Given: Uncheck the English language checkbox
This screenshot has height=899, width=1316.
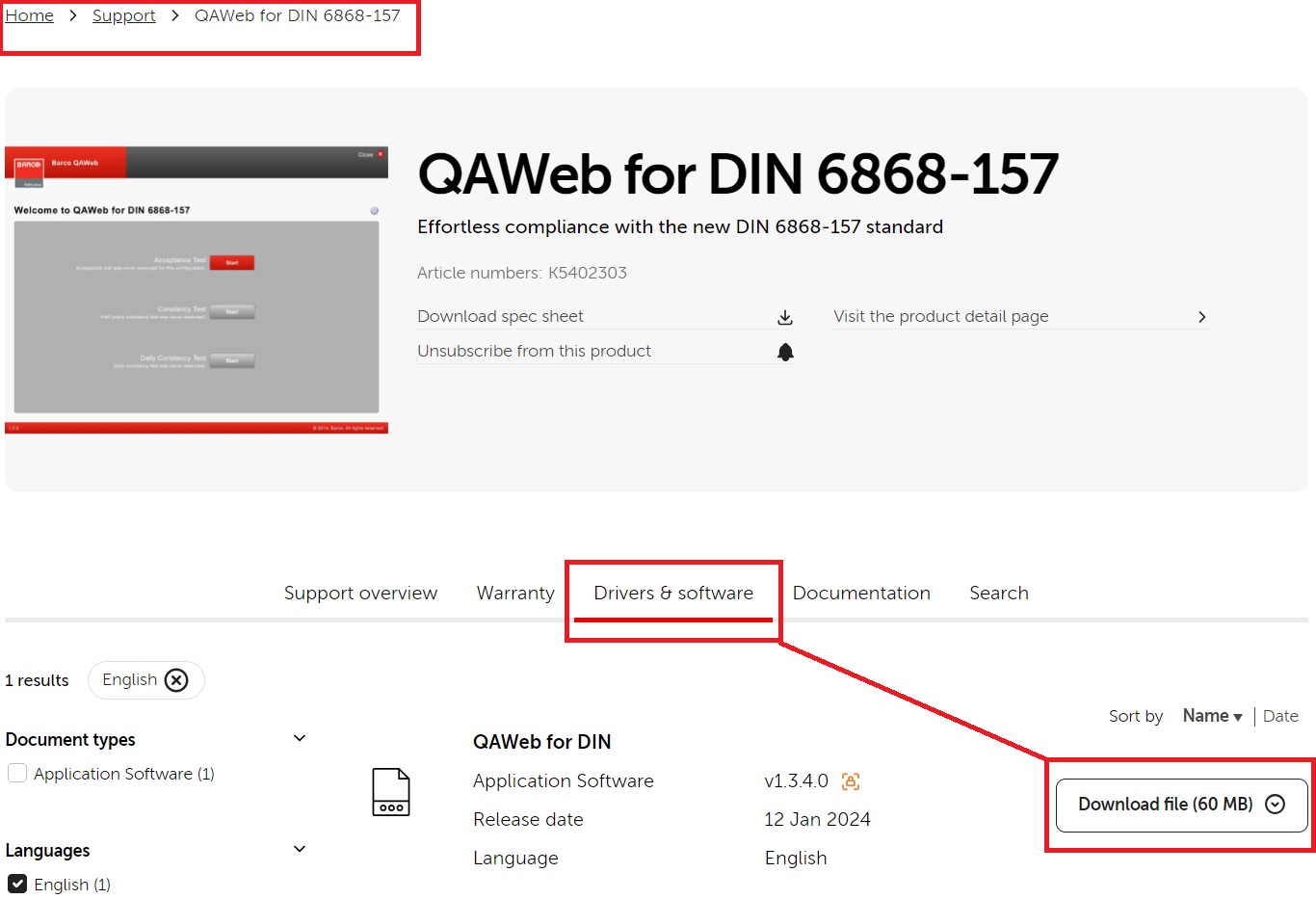Looking at the screenshot, I should point(17,884).
